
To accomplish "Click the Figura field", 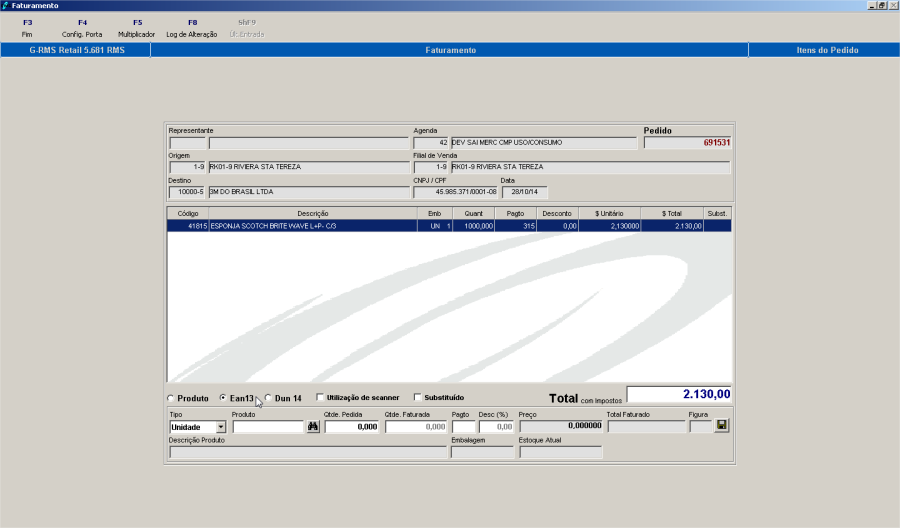I will point(700,426).
